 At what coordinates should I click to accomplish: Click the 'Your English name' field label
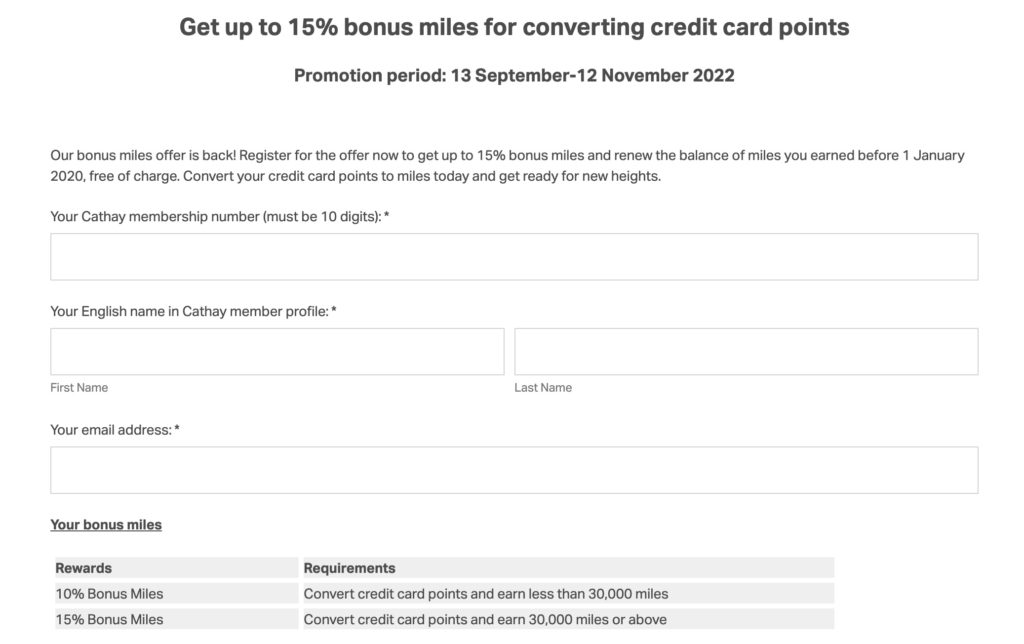(x=193, y=312)
